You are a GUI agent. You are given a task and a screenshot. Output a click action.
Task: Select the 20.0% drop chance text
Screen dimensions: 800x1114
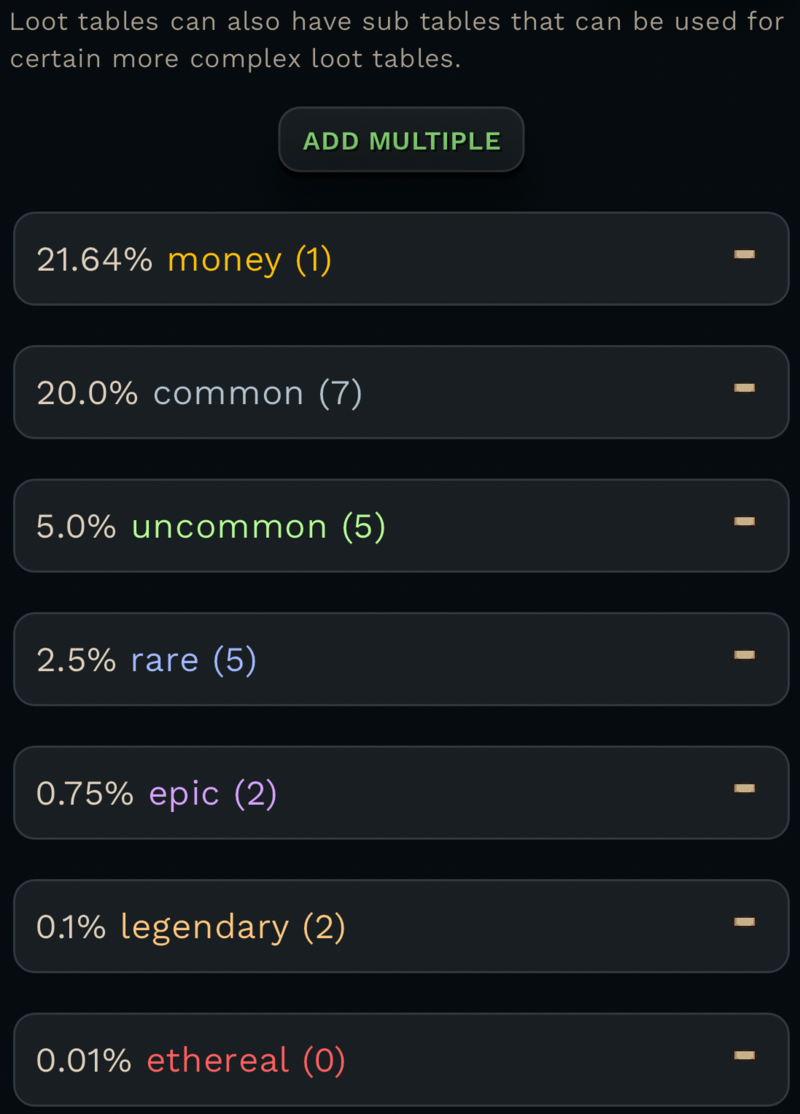click(86, 393)
